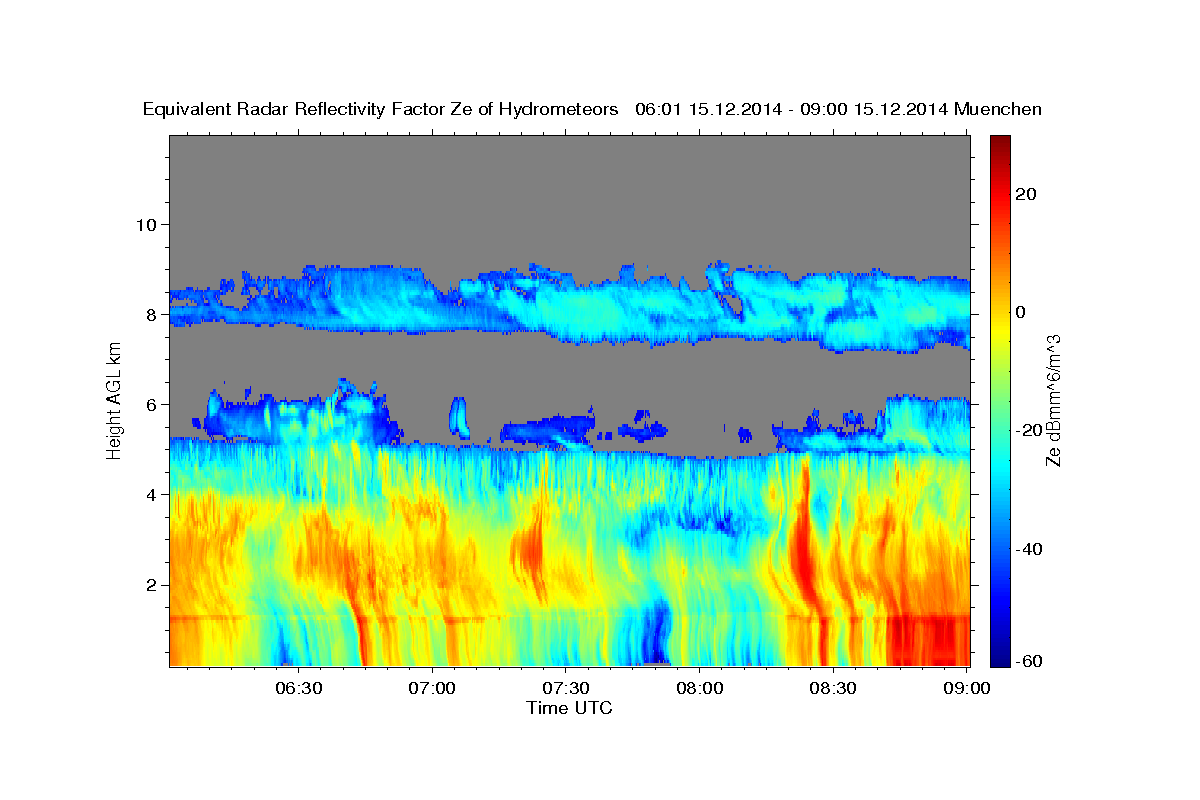The image size is (1200, 800).
Task: Click the plot title text
Action: pyautogui.click(x=592, y=109)
